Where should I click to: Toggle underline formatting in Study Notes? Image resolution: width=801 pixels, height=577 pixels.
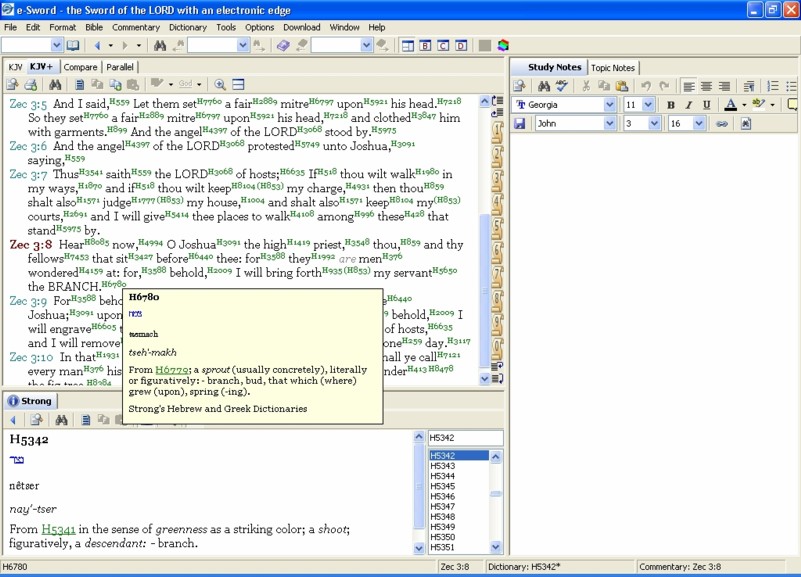(x=707, y=105)
